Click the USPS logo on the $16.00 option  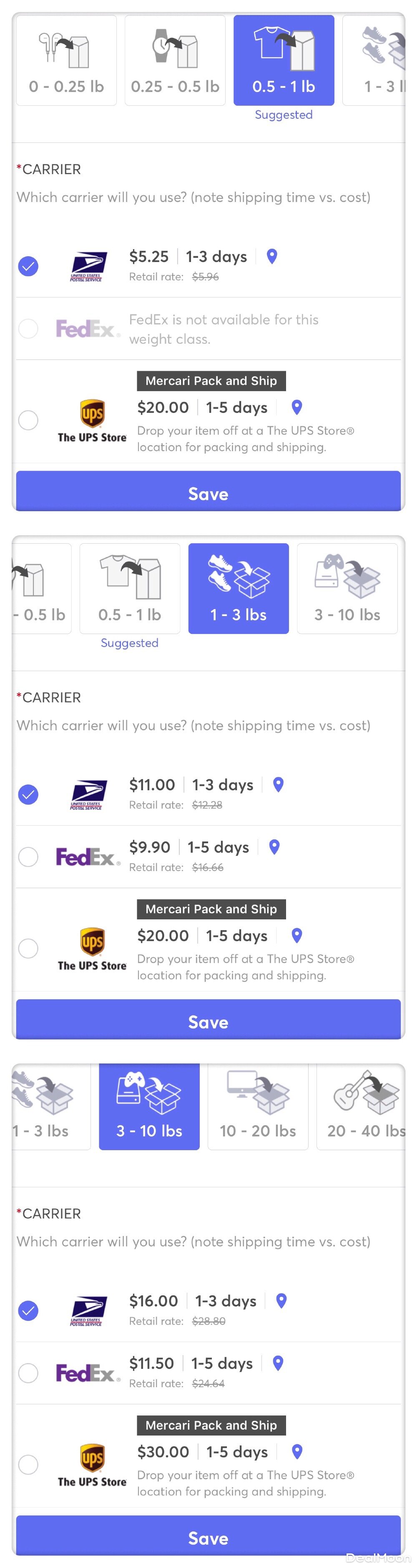point(88,1311)
